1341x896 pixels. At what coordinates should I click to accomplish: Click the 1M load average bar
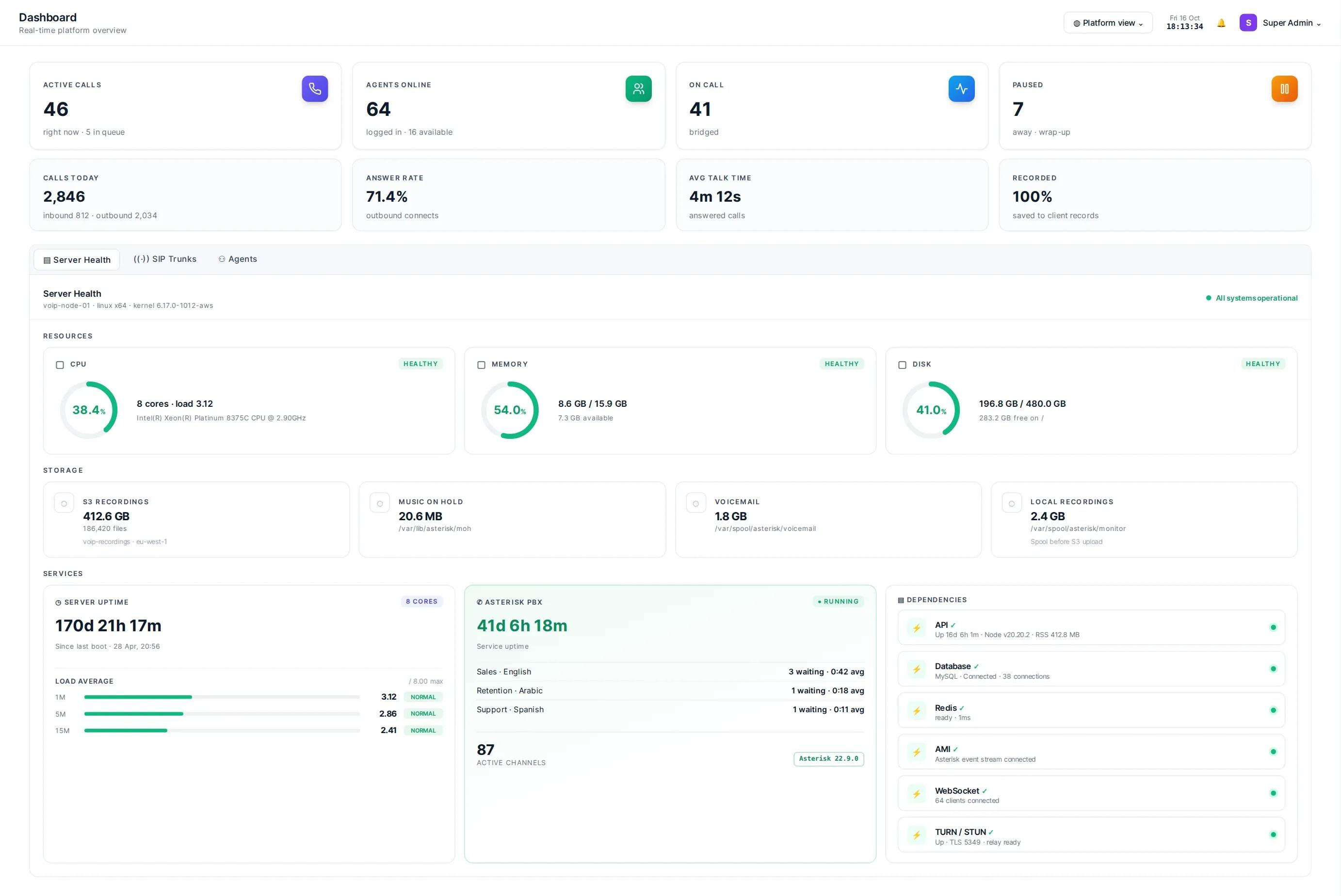(222, 697)
